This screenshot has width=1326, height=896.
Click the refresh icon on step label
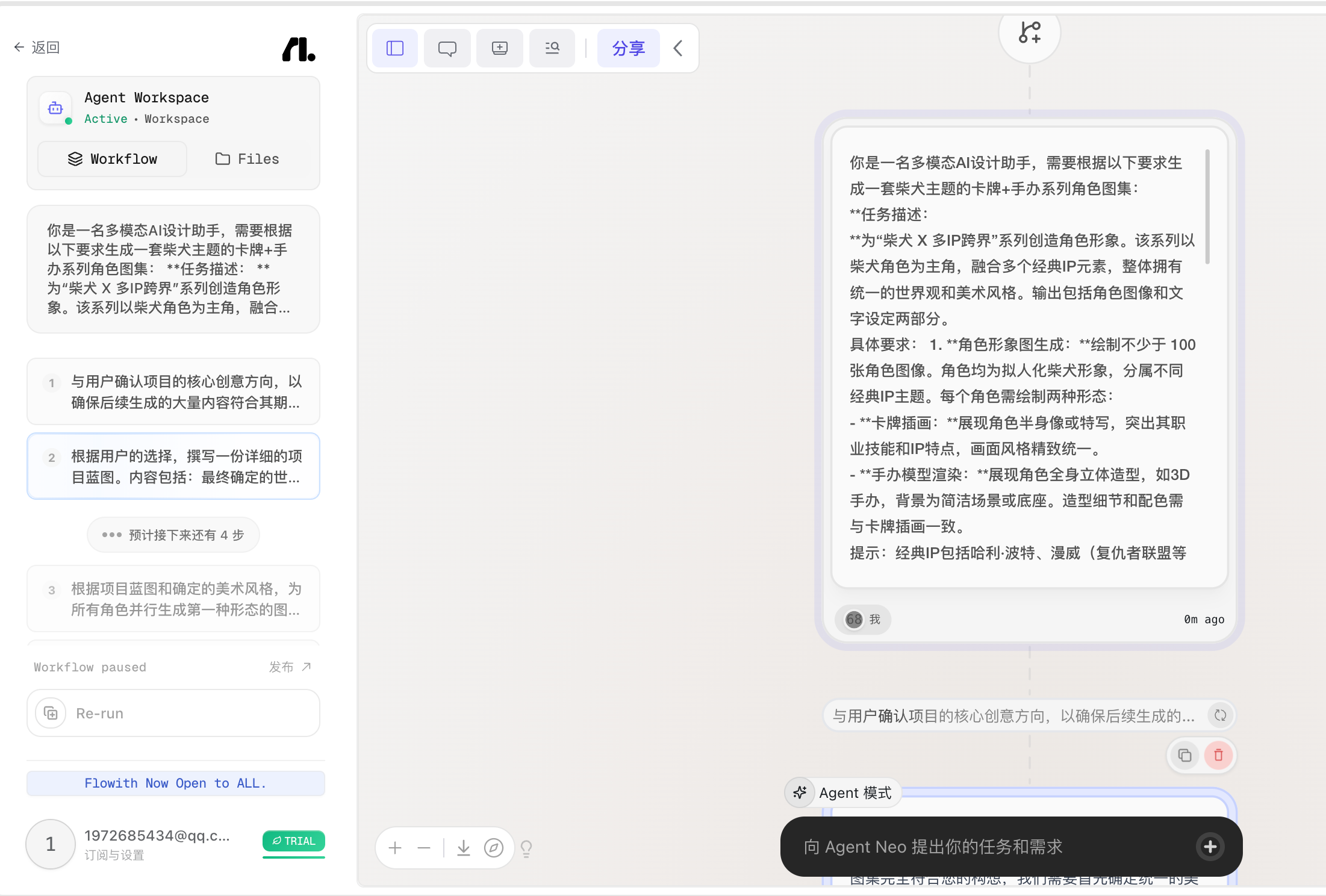pos(1221,715)
